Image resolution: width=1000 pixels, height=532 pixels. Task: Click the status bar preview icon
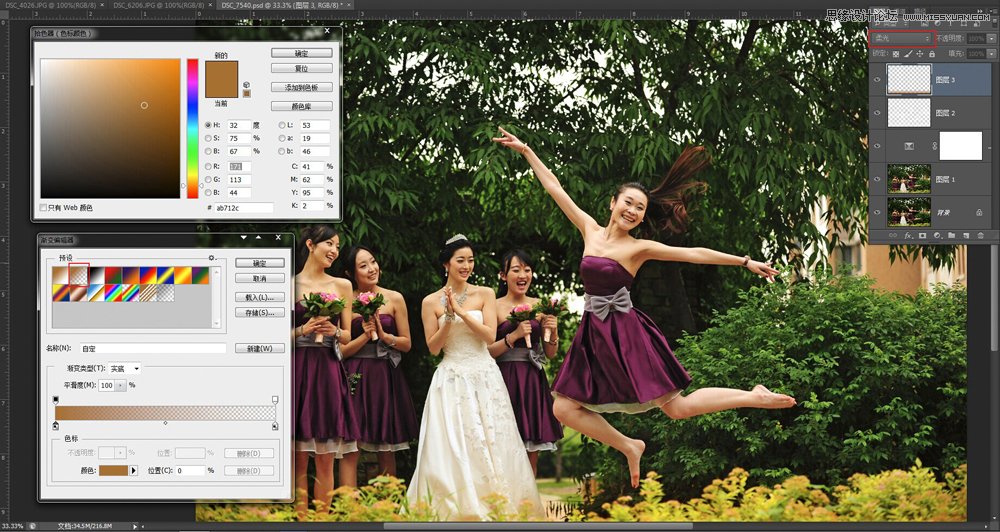pos(32,526)
